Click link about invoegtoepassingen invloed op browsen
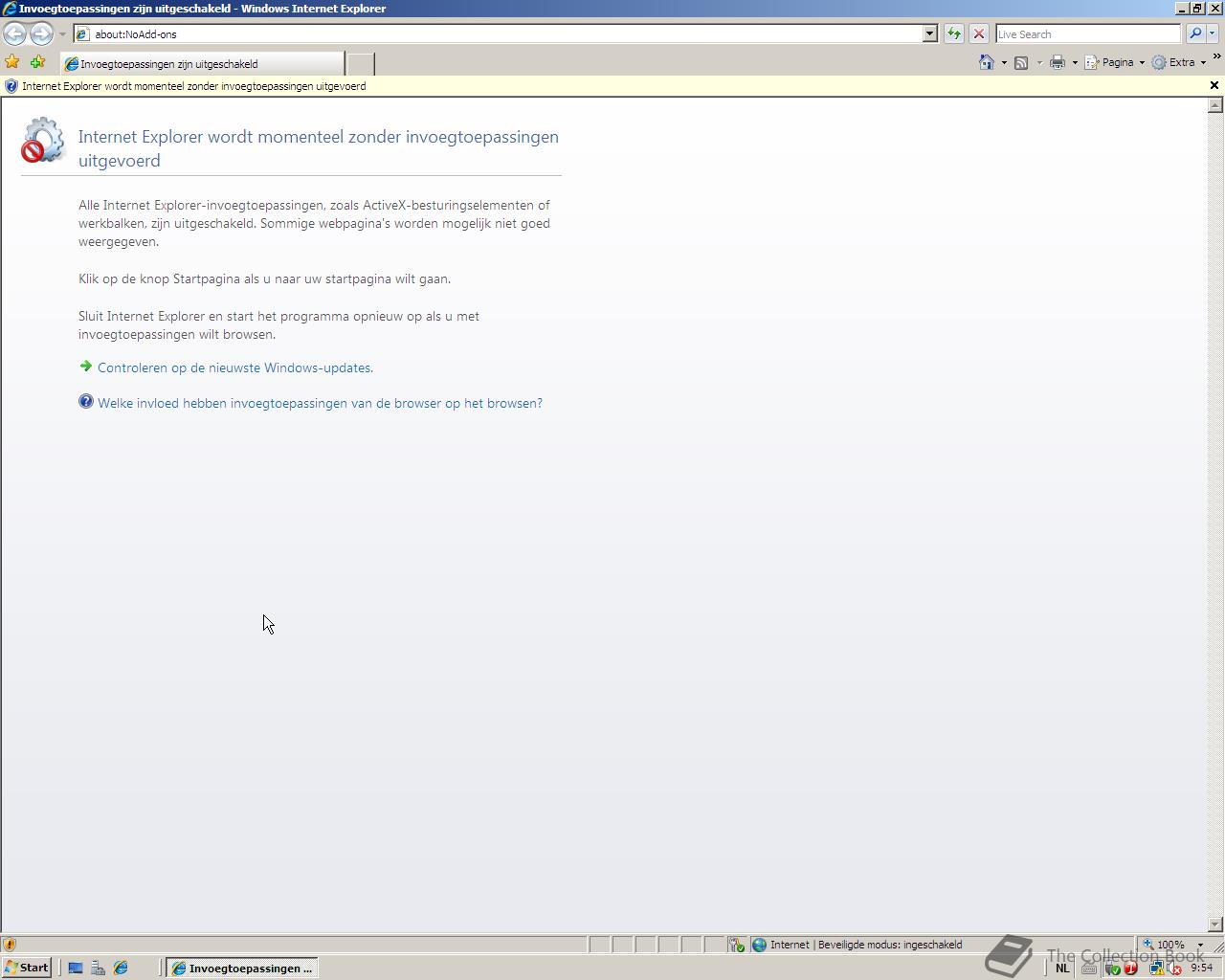 point(320,403)
